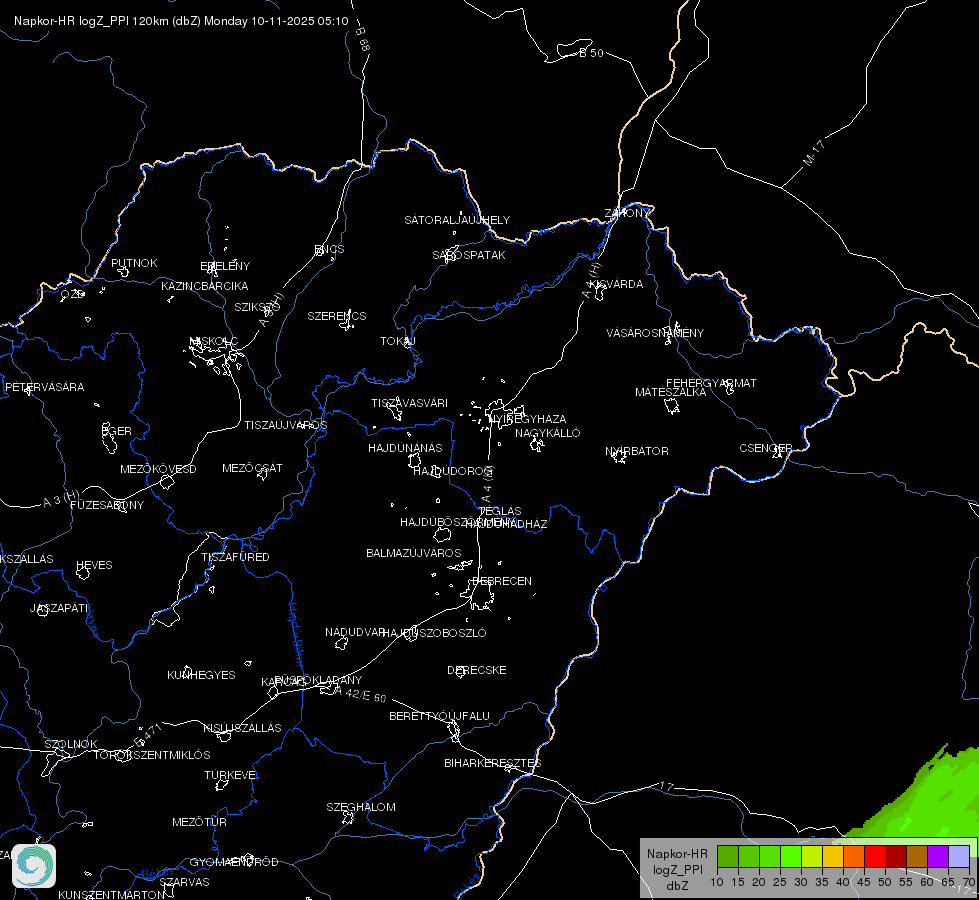Image resolution: width=979 pixels, height=900 pixels.
Task: Select the 10-15 dBZ dark green legend swatch
Action: (728, 856)
